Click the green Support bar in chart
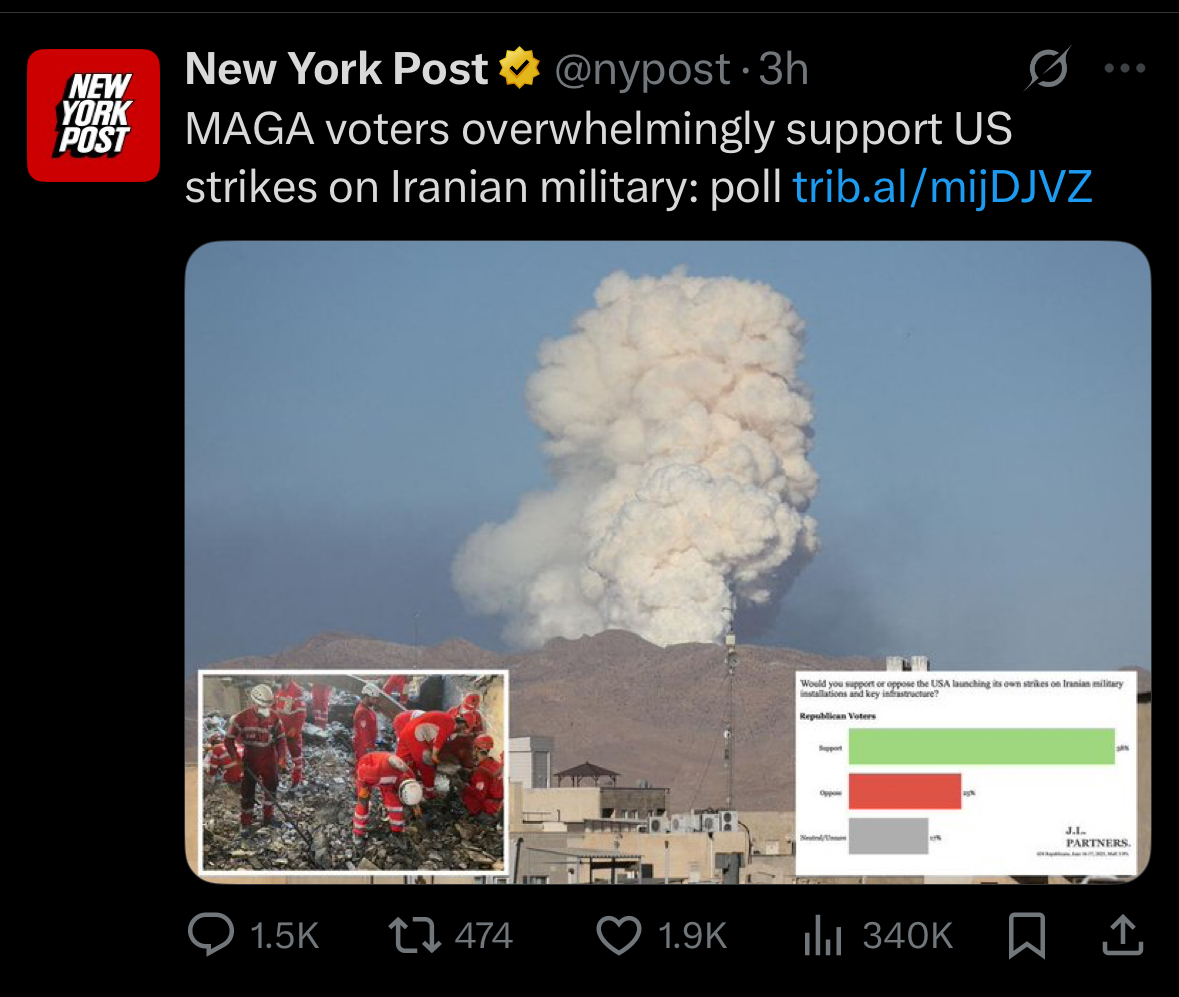The image size is (1179, 997). tap(981, 747)
